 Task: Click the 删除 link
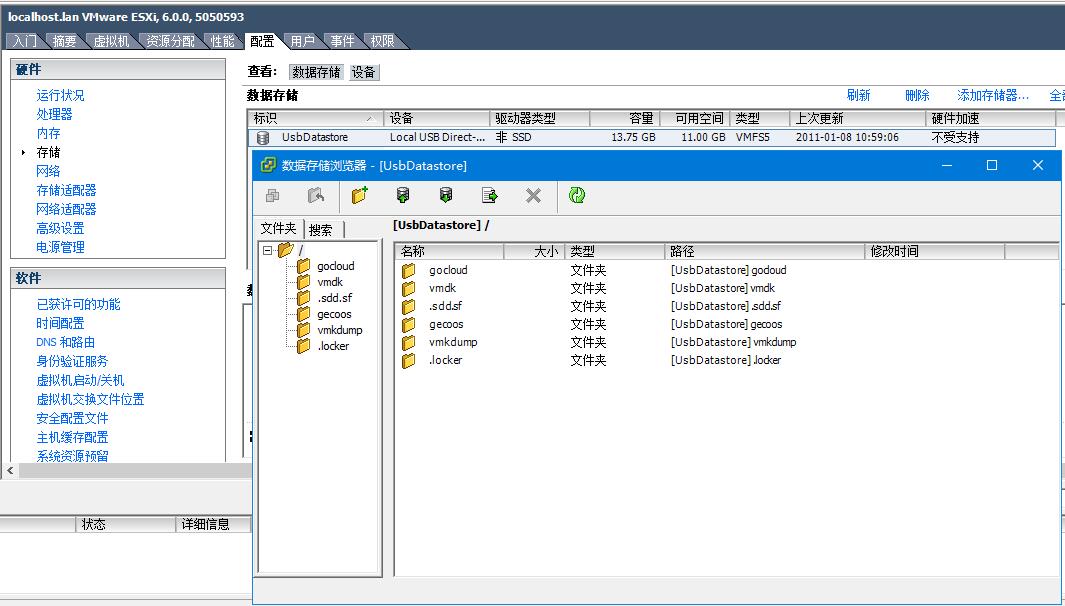(917, 95)
